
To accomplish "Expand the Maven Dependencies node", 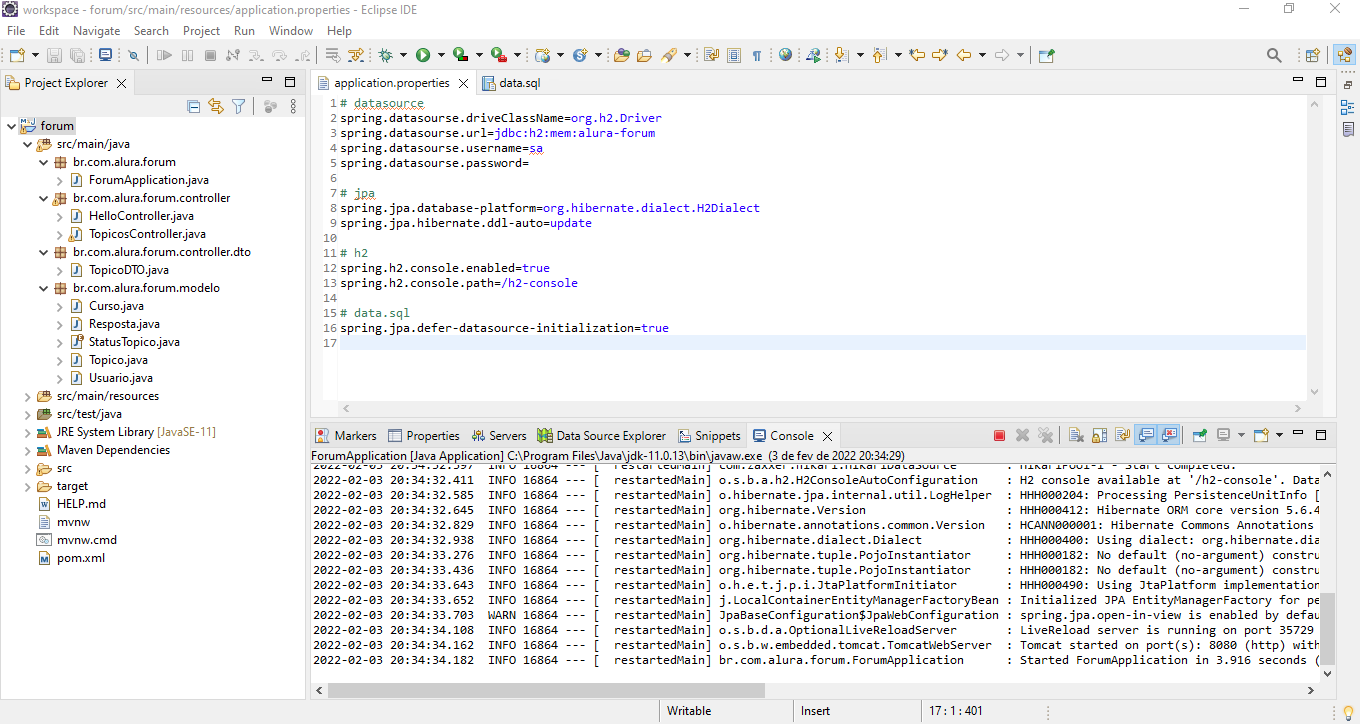I will [27, 450].
